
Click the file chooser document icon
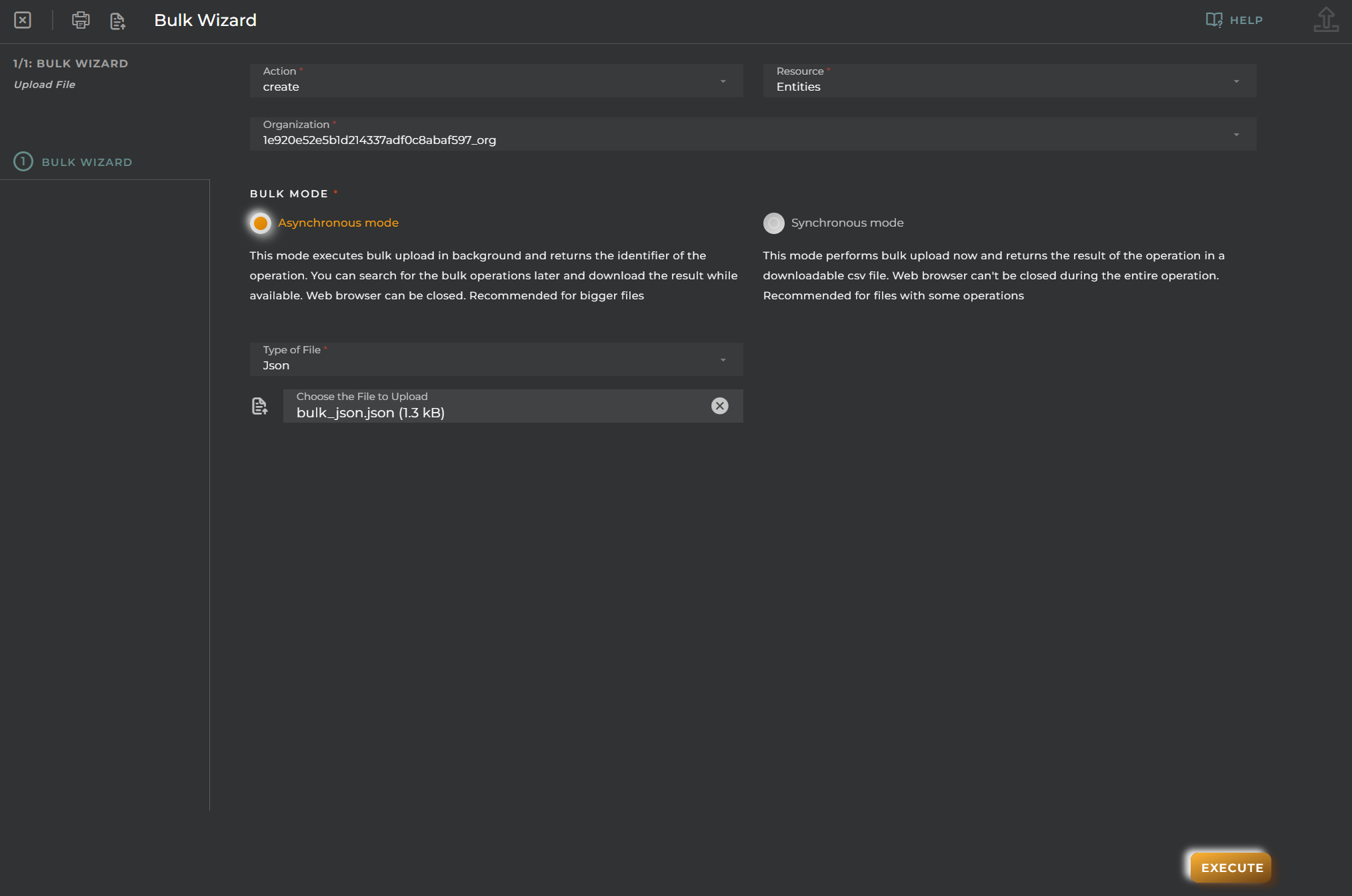[x=259, y=405]
